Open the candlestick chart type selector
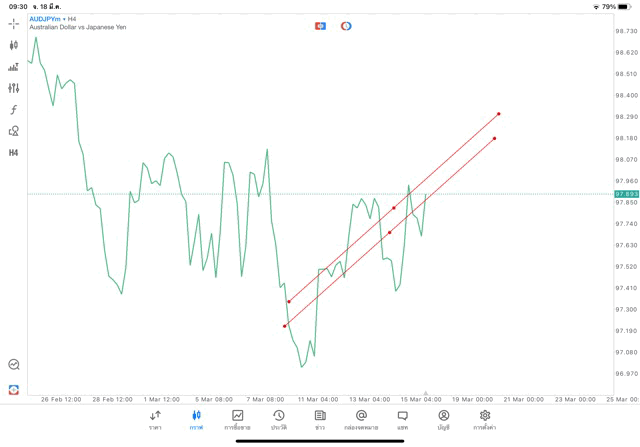Image resolution: width=640 pixels, height=447 pixels. point(13,45)
